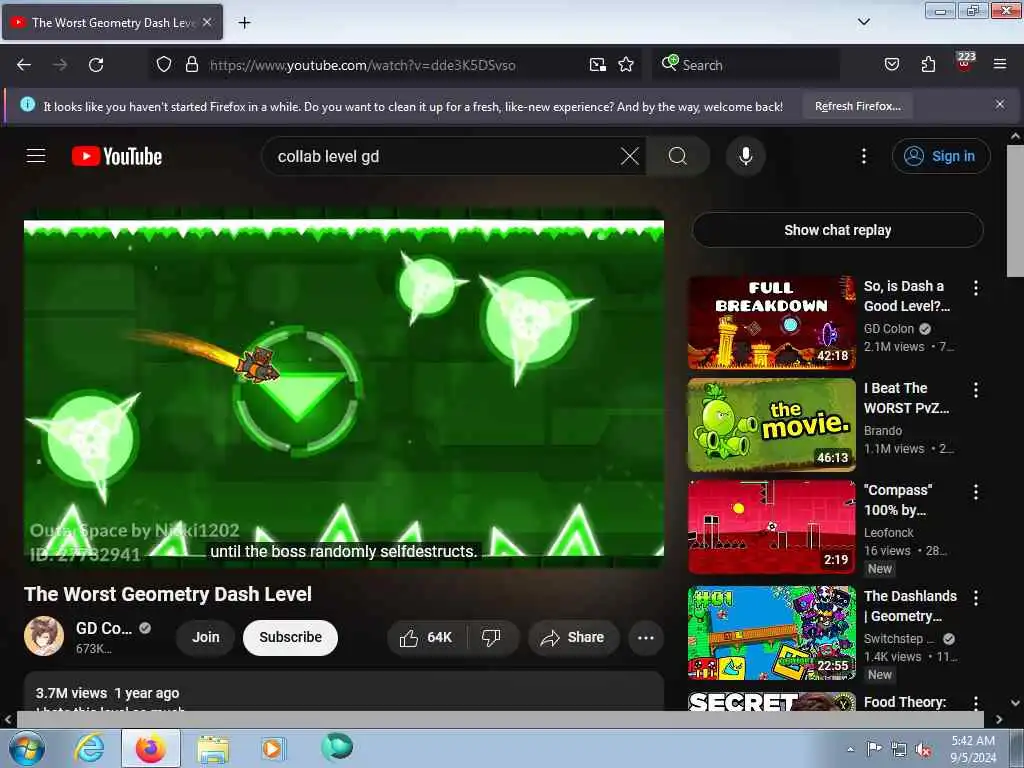Click 3.7M views 1 year ago description
Screen dimensions: 1024x768
[x=107, y=693]
